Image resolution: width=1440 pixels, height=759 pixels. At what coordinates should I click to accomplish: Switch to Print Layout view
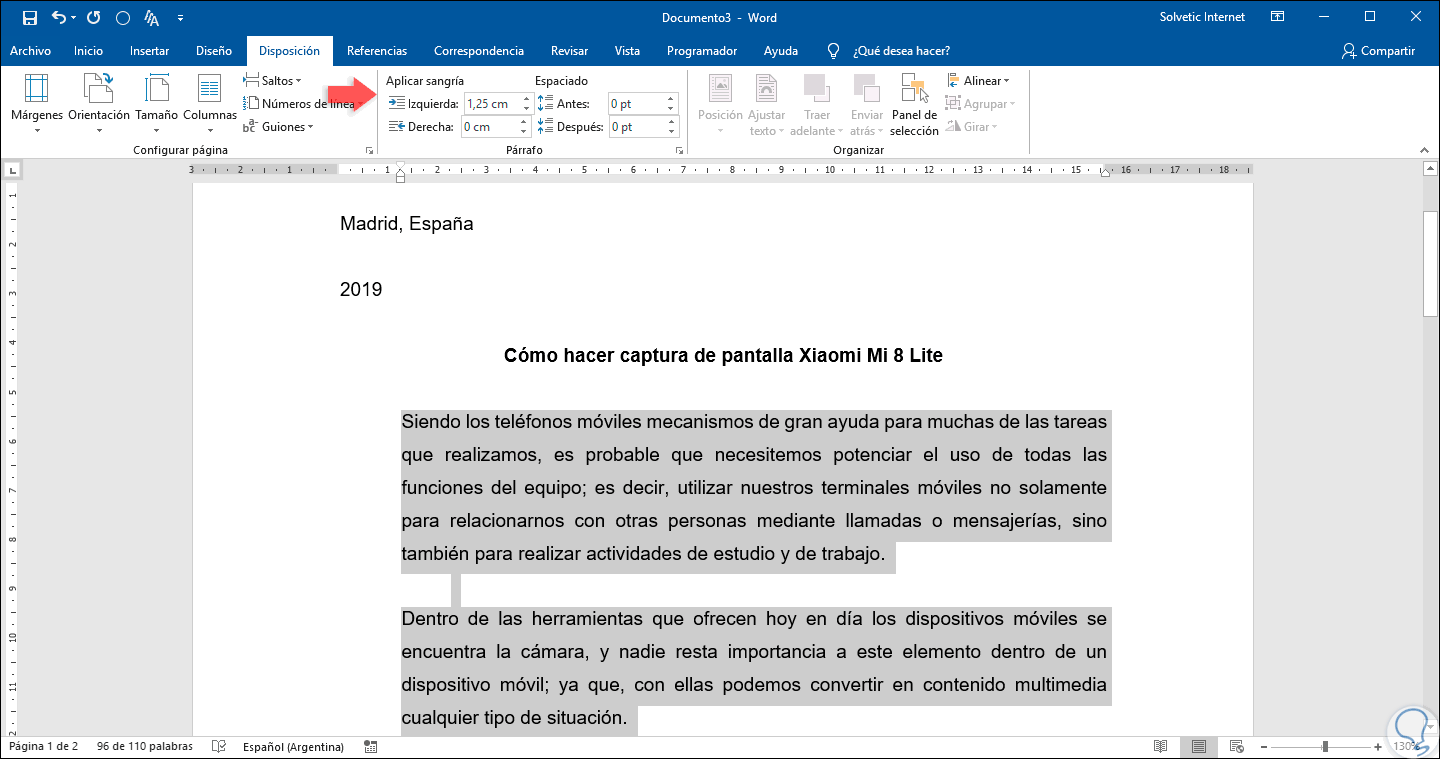[x=1198, y=747]
